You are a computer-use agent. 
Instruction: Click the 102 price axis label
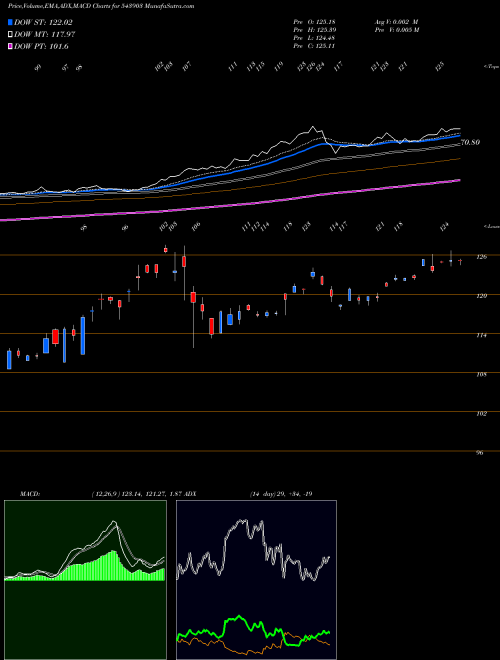pyautogui.click(x=482, y=414)
